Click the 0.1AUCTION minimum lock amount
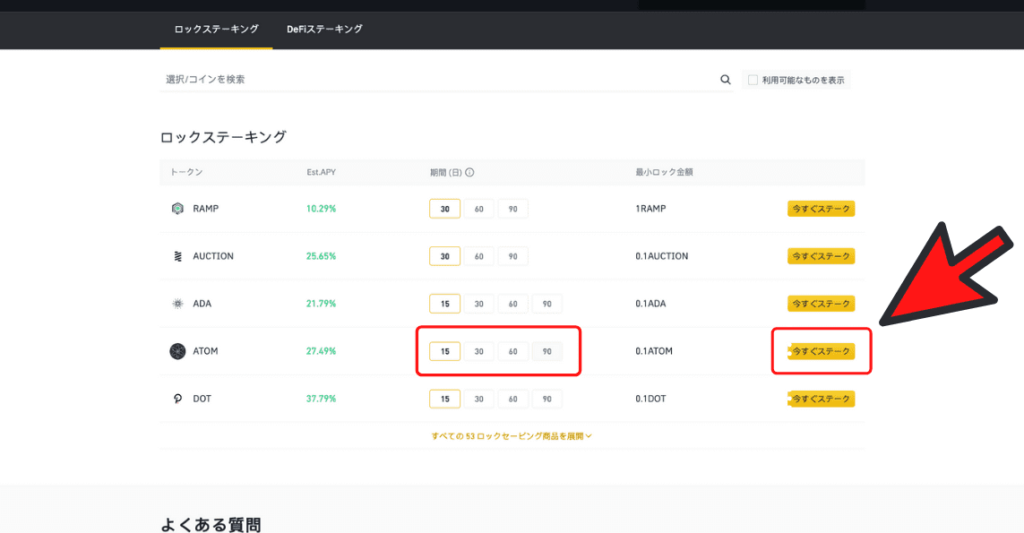The image size is (1024, 533). click(x=662, y=256)
